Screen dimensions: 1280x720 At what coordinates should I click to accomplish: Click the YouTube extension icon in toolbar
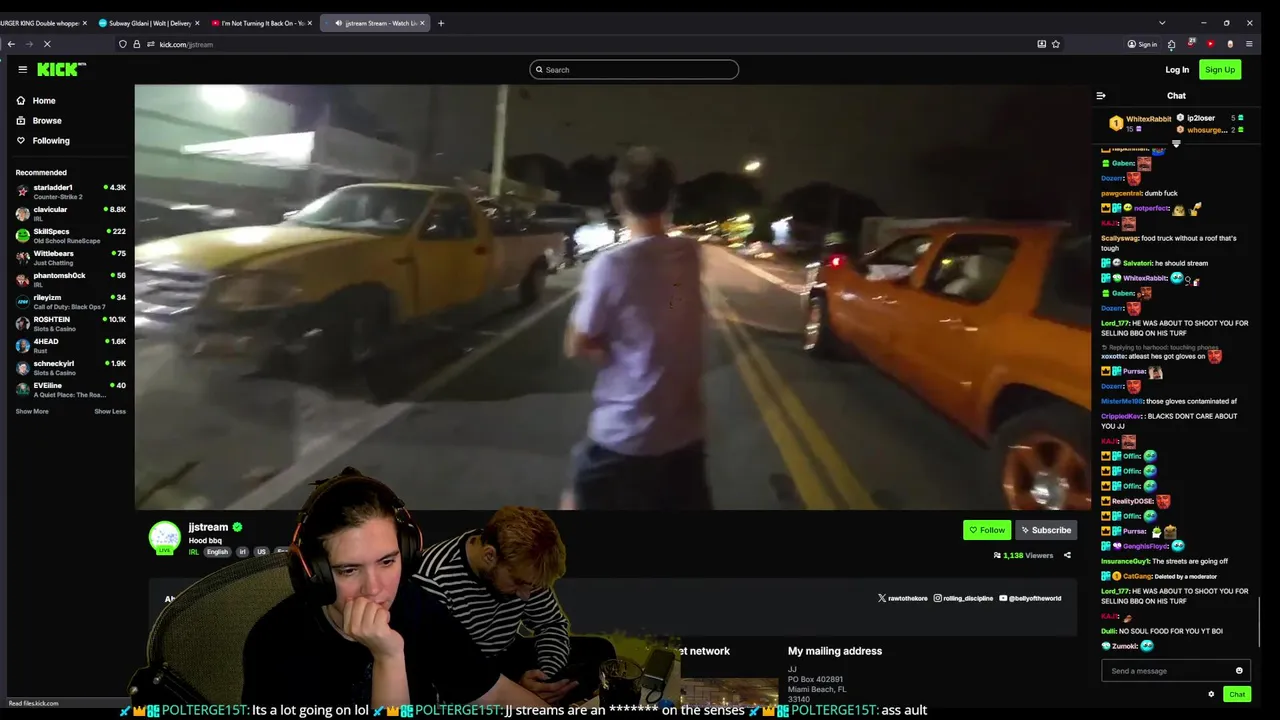[1210, 44]
